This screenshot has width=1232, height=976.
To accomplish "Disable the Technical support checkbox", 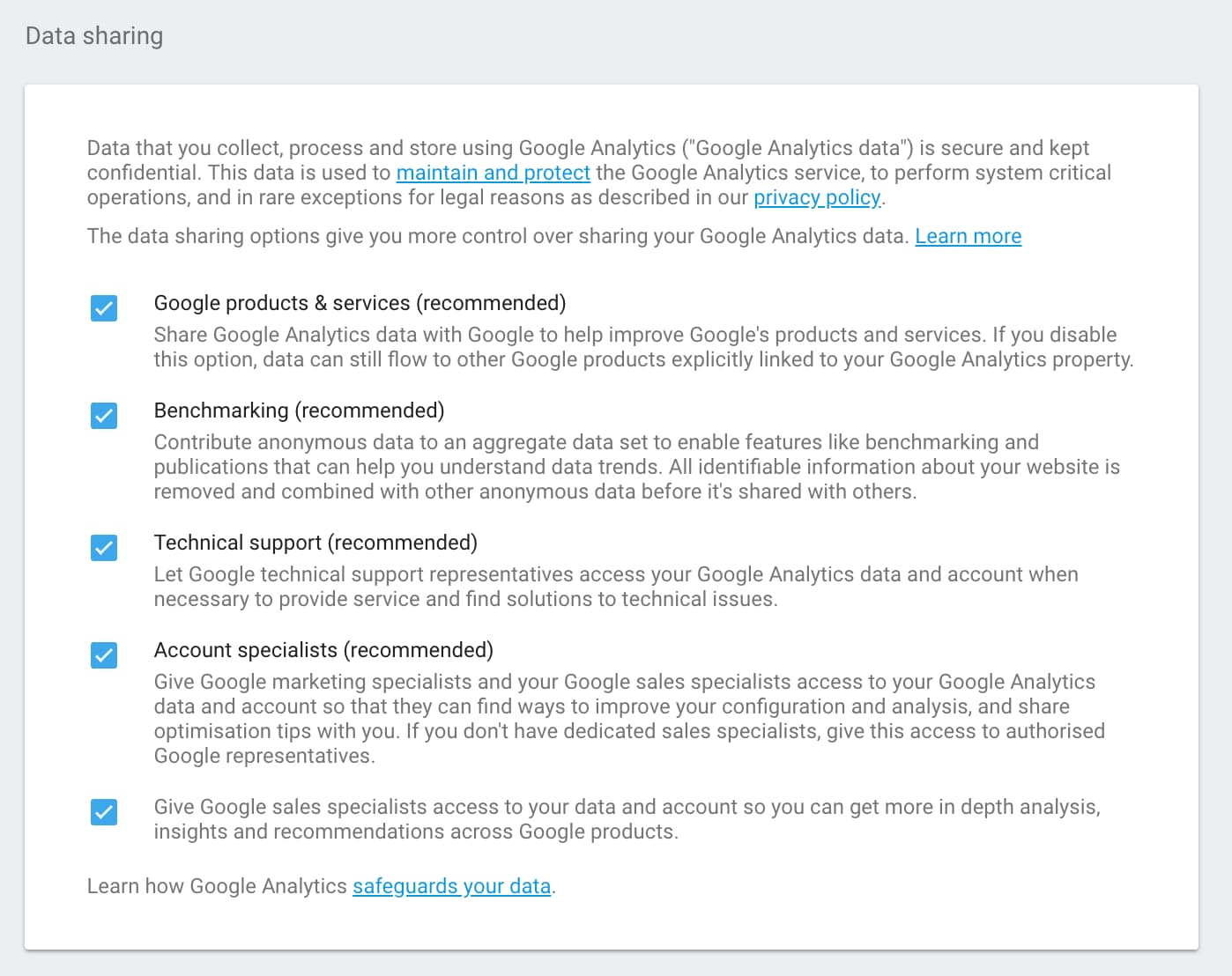I will 104,548.
